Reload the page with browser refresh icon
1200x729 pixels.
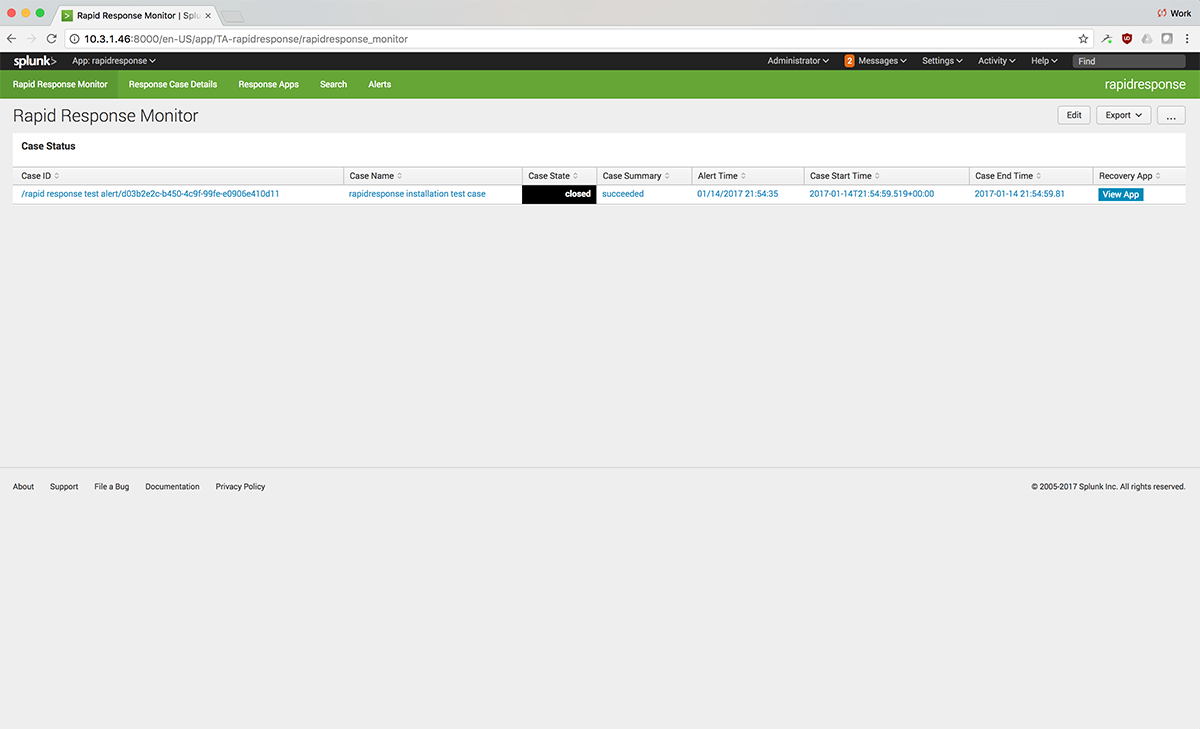(53, 39)
